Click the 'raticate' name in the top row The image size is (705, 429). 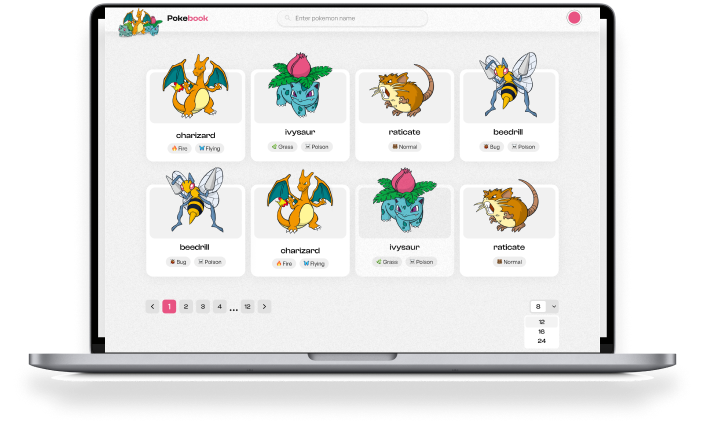point(404,132)
